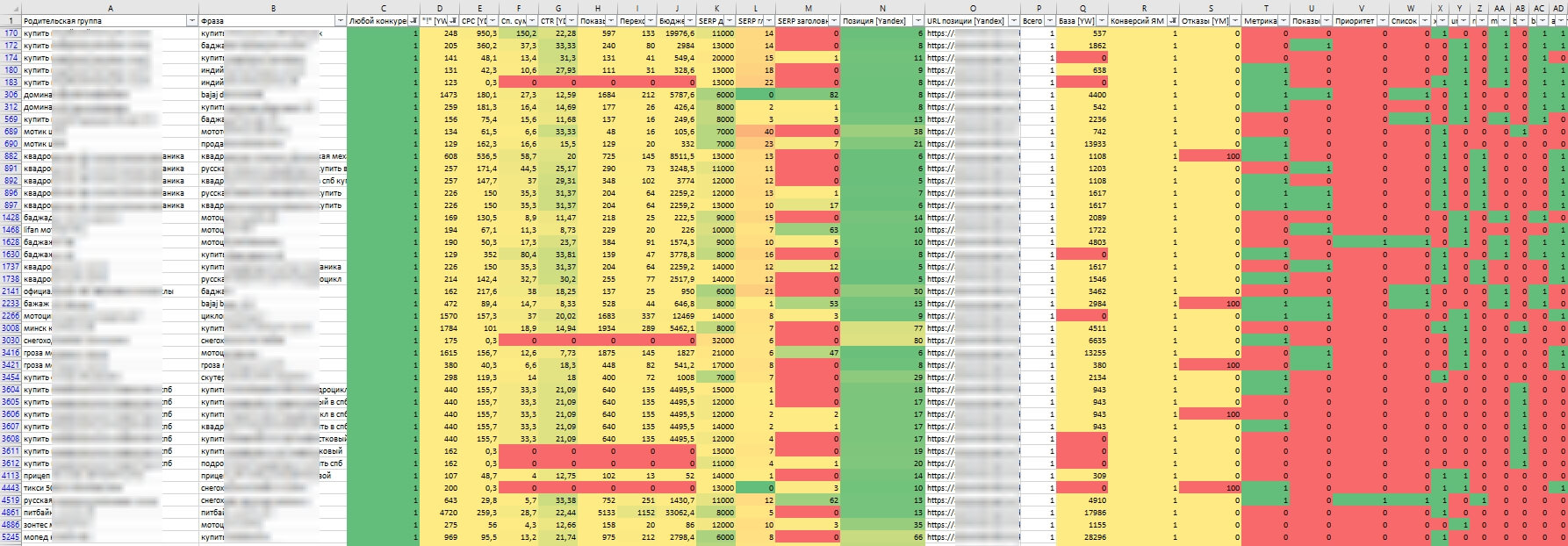Click the cell showing 13933

1082,144
